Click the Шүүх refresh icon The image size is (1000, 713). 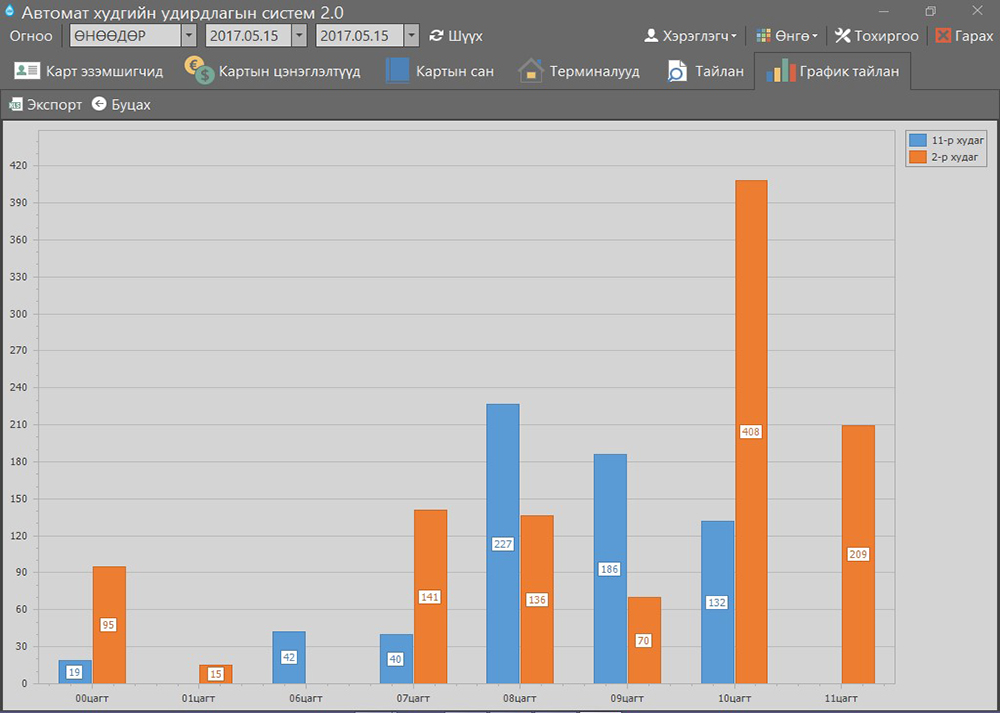pos(436,36)
